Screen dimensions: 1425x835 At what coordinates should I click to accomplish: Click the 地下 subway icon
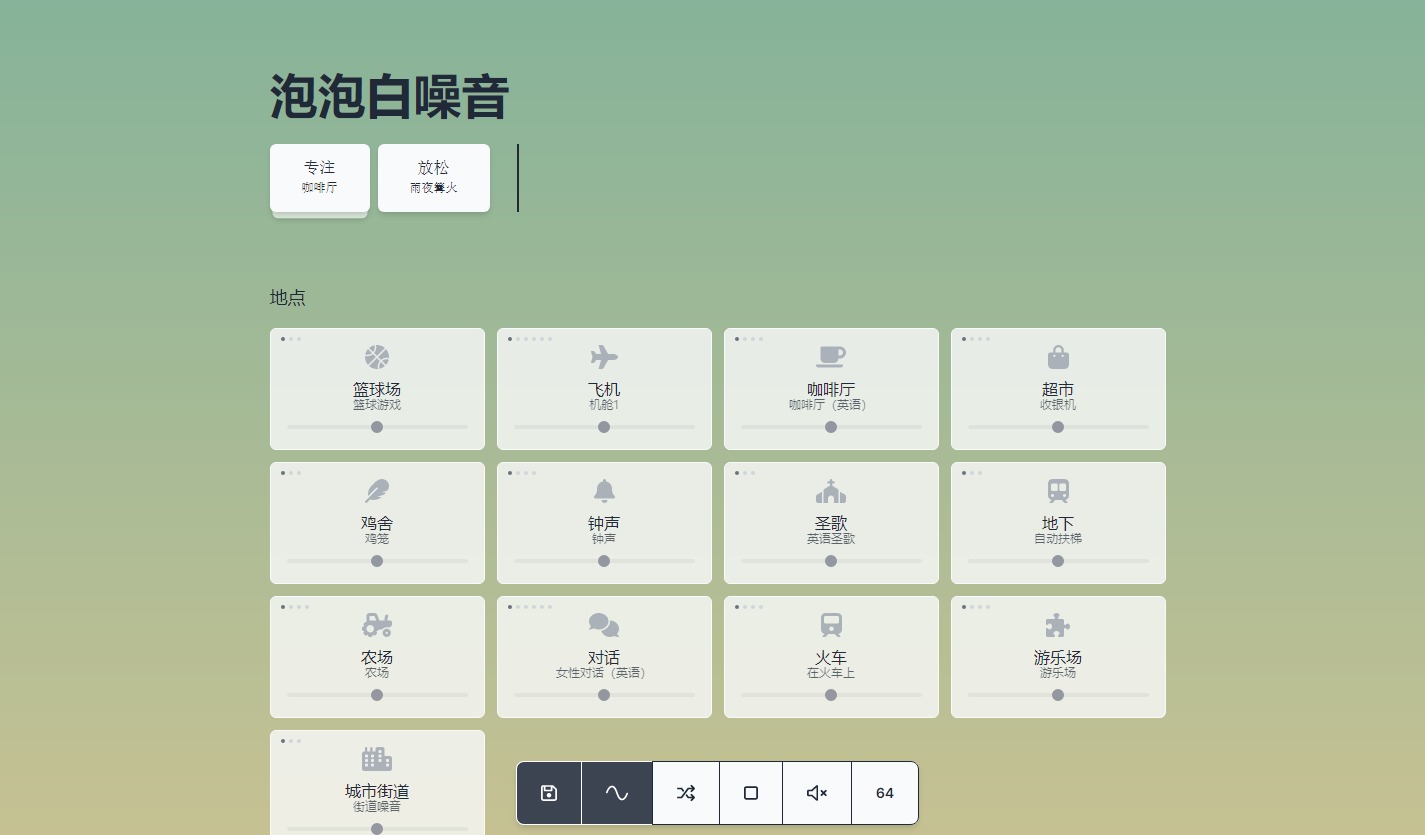1058,491
